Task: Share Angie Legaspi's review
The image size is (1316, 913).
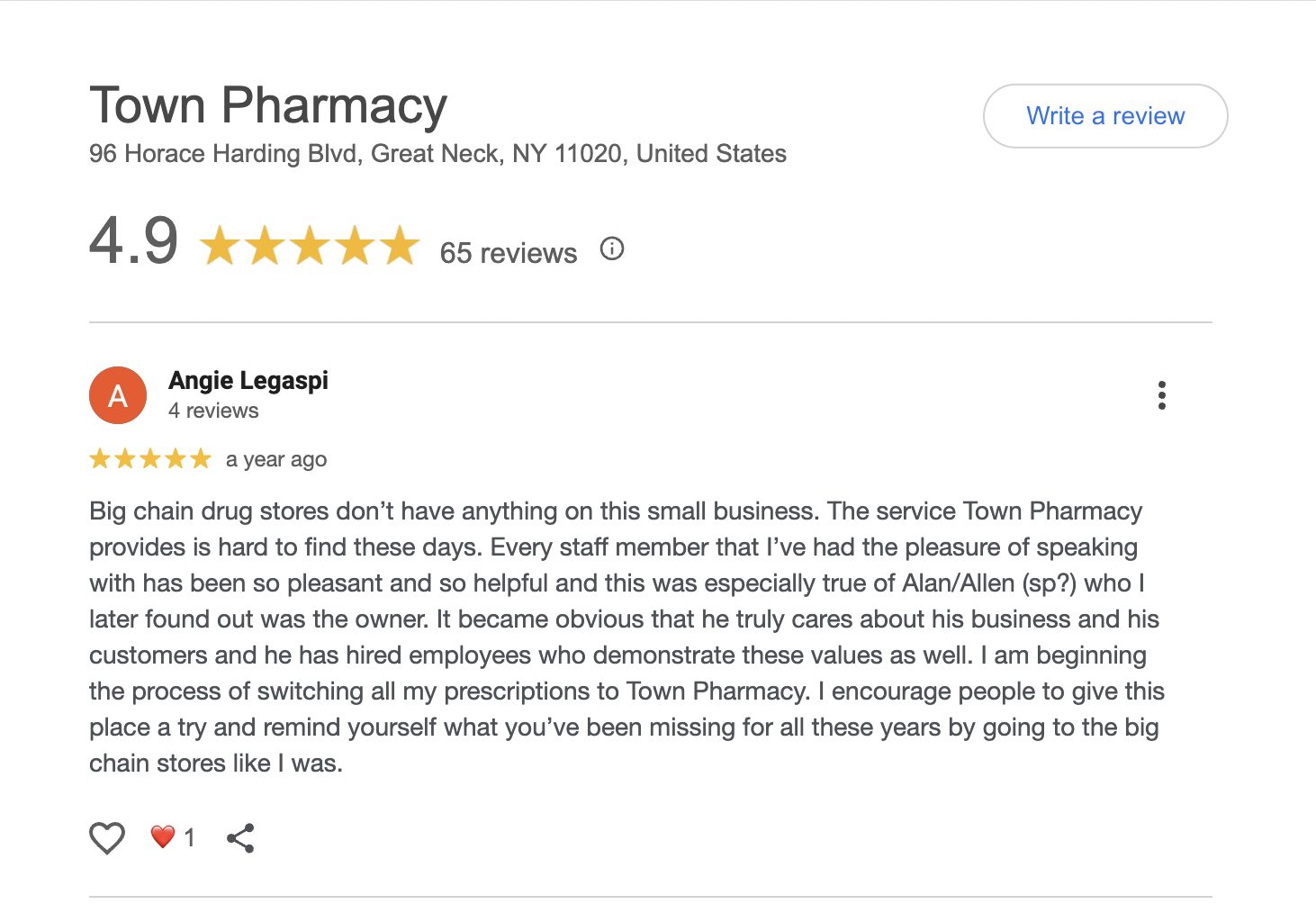Action: coord(240,838)
